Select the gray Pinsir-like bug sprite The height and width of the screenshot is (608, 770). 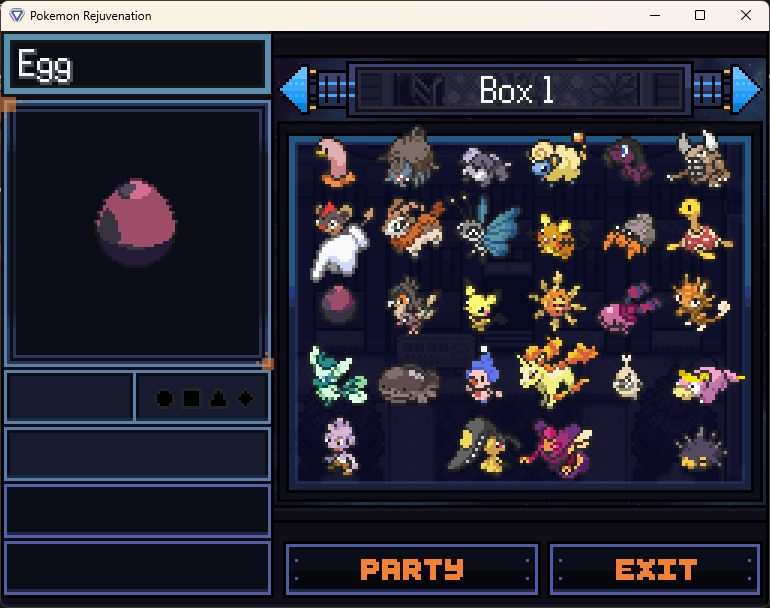[x=410, y=158]
